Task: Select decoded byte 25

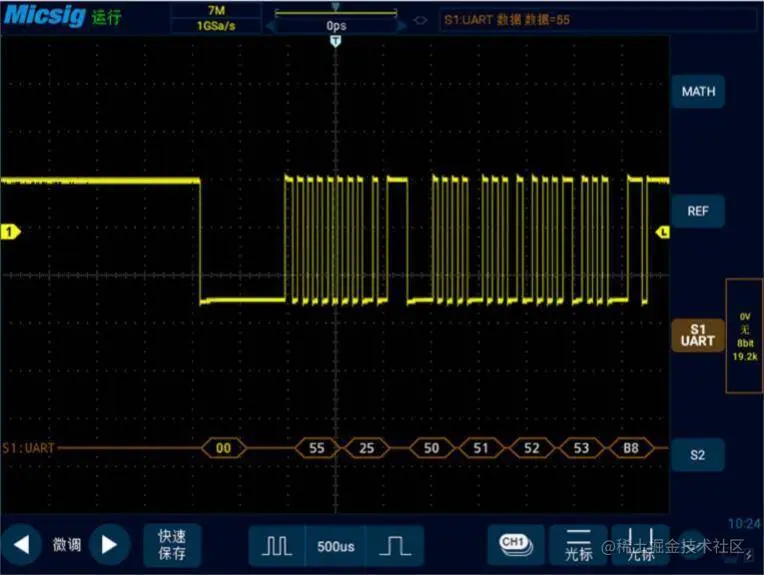Action: [367, 448]
